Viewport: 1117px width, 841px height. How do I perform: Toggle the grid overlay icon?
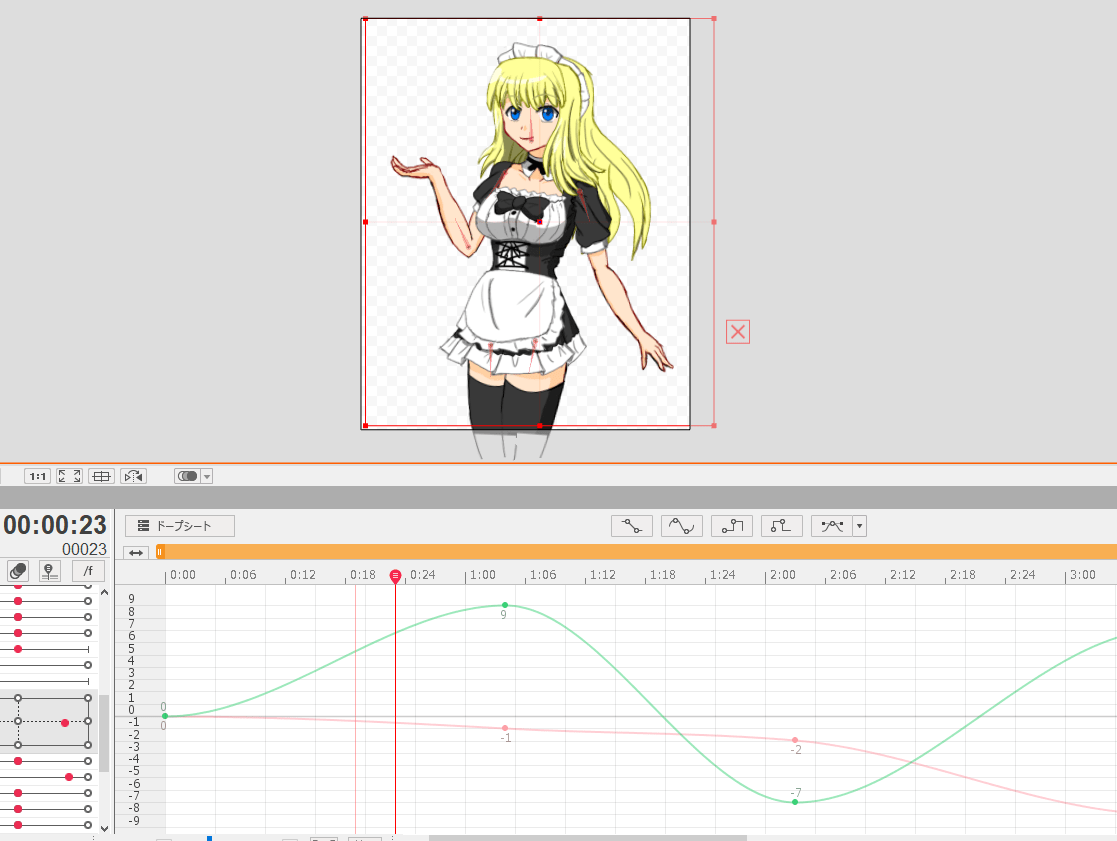(100, 475)
